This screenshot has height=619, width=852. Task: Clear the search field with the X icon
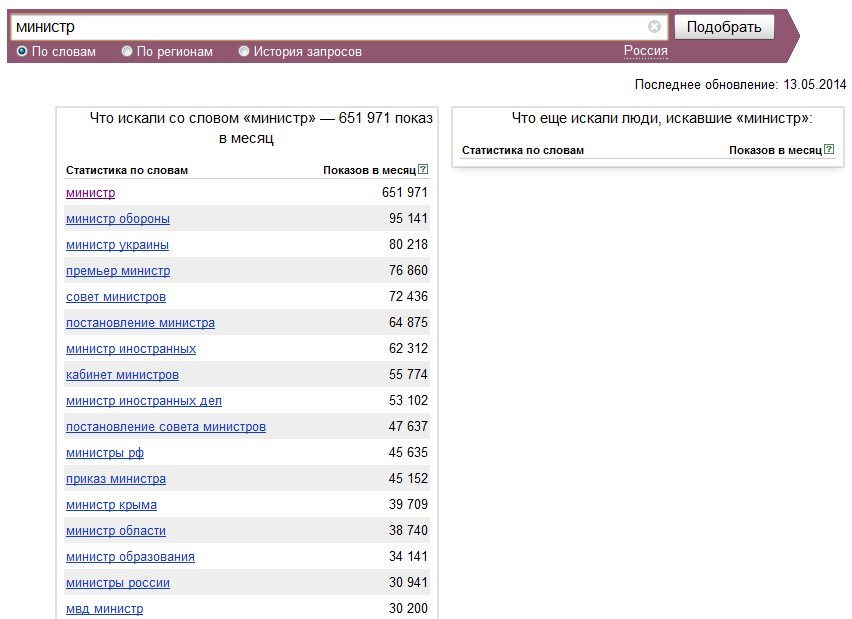pos(654,27)
